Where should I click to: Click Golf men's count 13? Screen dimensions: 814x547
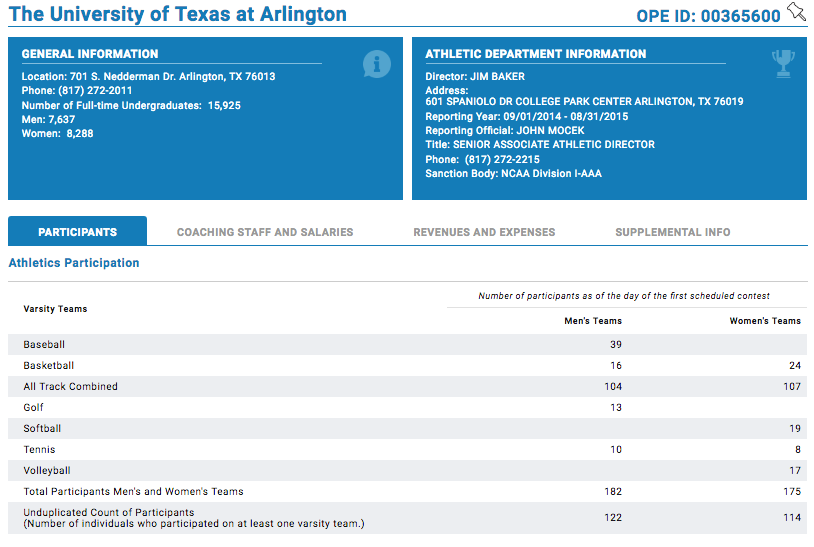616,407
